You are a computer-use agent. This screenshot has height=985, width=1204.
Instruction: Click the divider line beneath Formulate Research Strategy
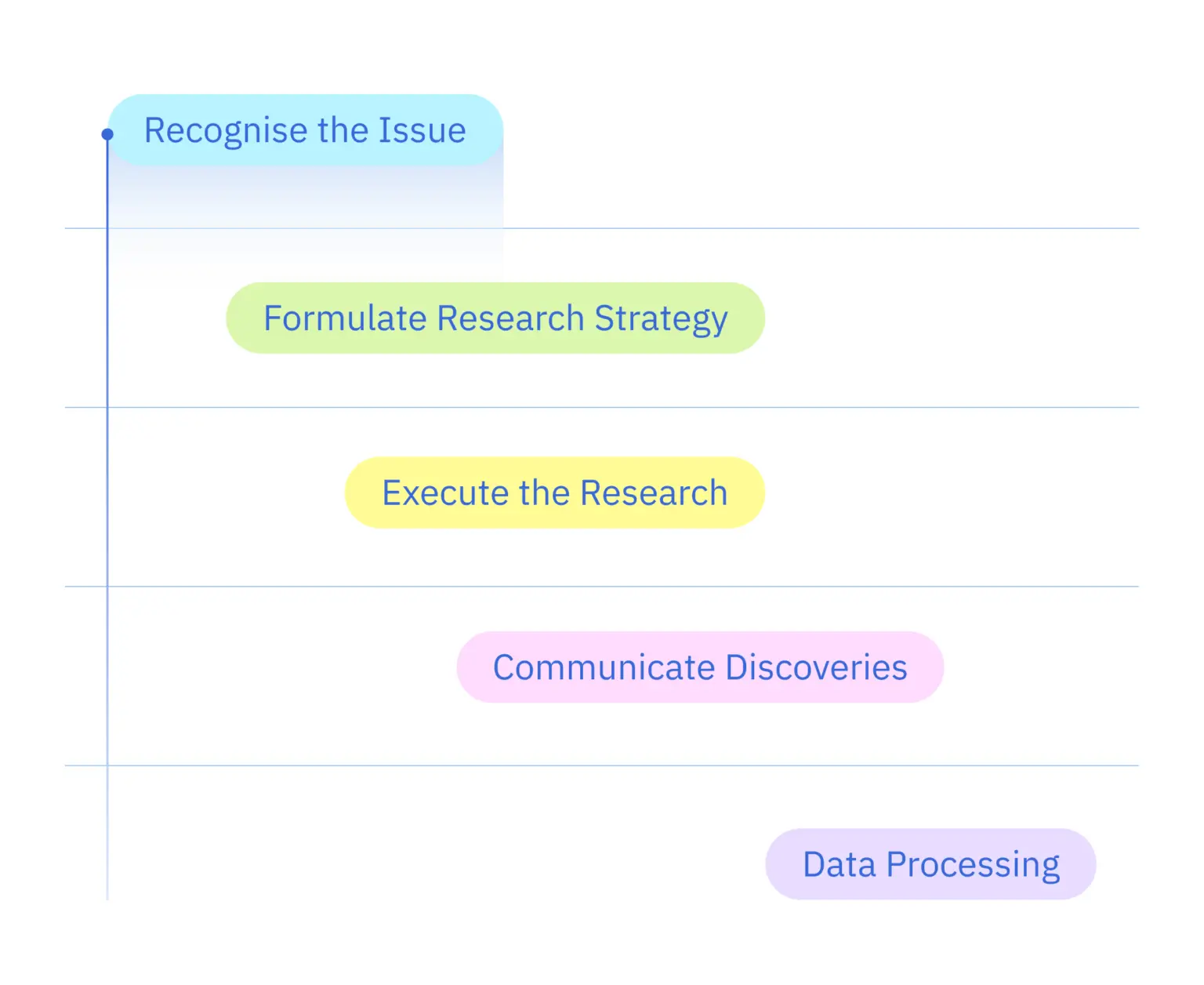tap(602, 407)
